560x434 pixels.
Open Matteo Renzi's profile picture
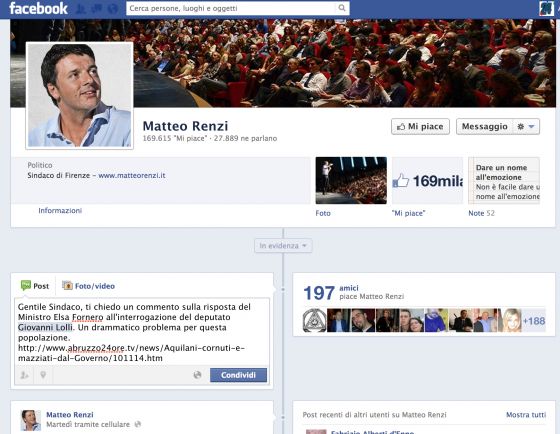pyautogui.click(x=80, y=95)
